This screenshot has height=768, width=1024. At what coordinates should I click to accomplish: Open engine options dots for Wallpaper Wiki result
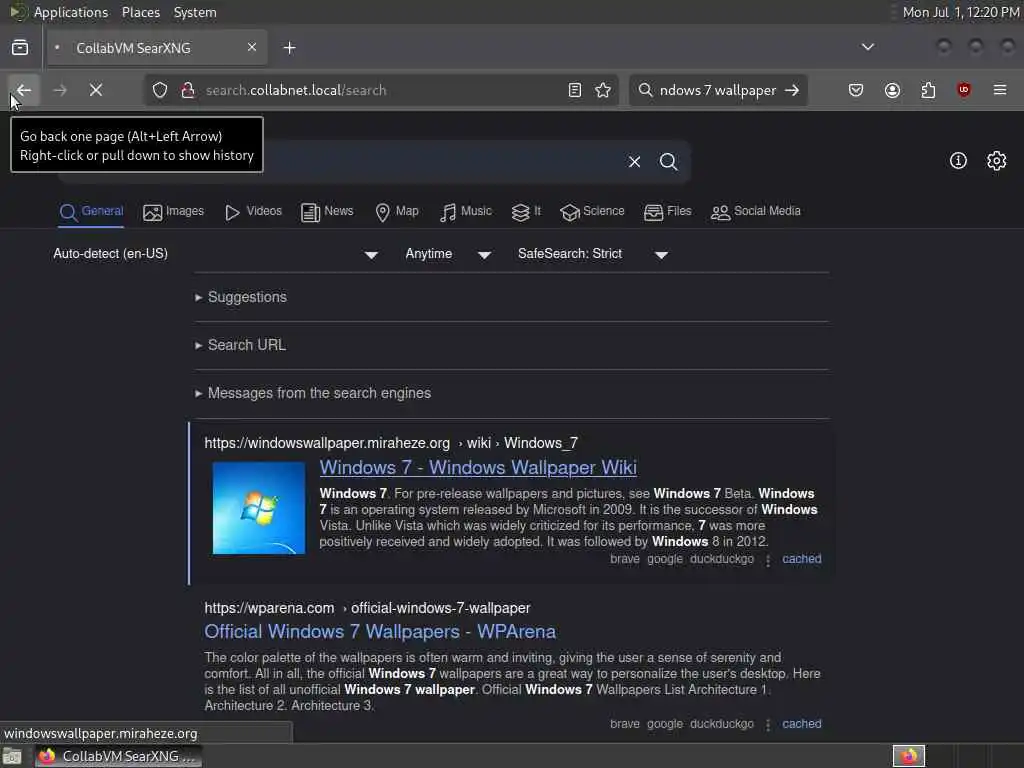[768, 560]
